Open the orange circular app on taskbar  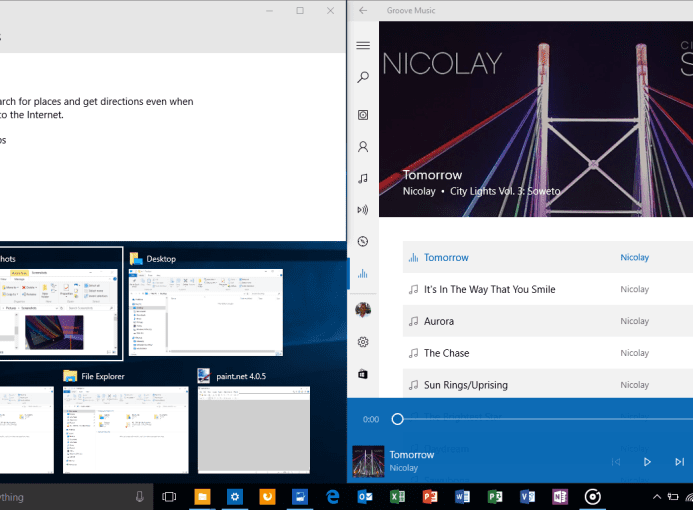click(x=267, y=497)
